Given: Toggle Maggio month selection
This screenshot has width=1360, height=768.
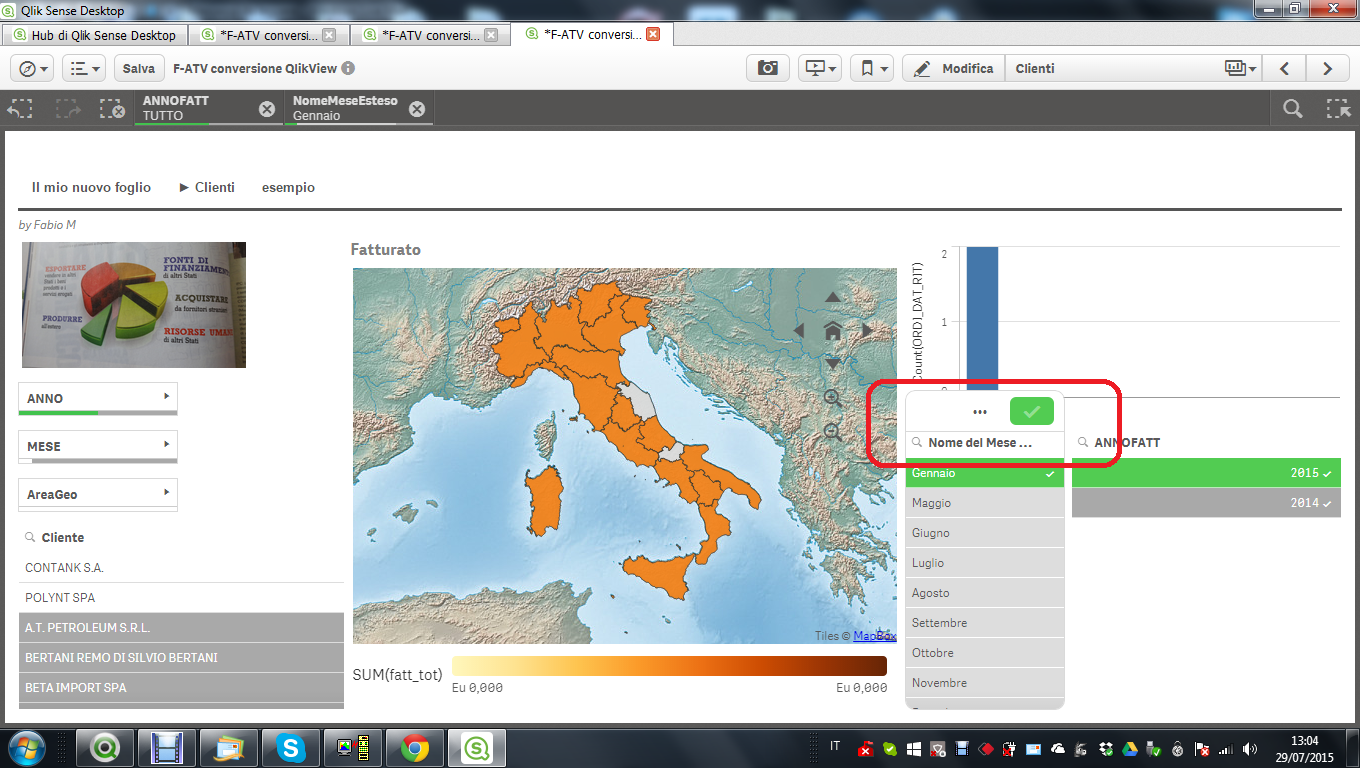Looking at the screenshot, I should click(x=985, y=503).
